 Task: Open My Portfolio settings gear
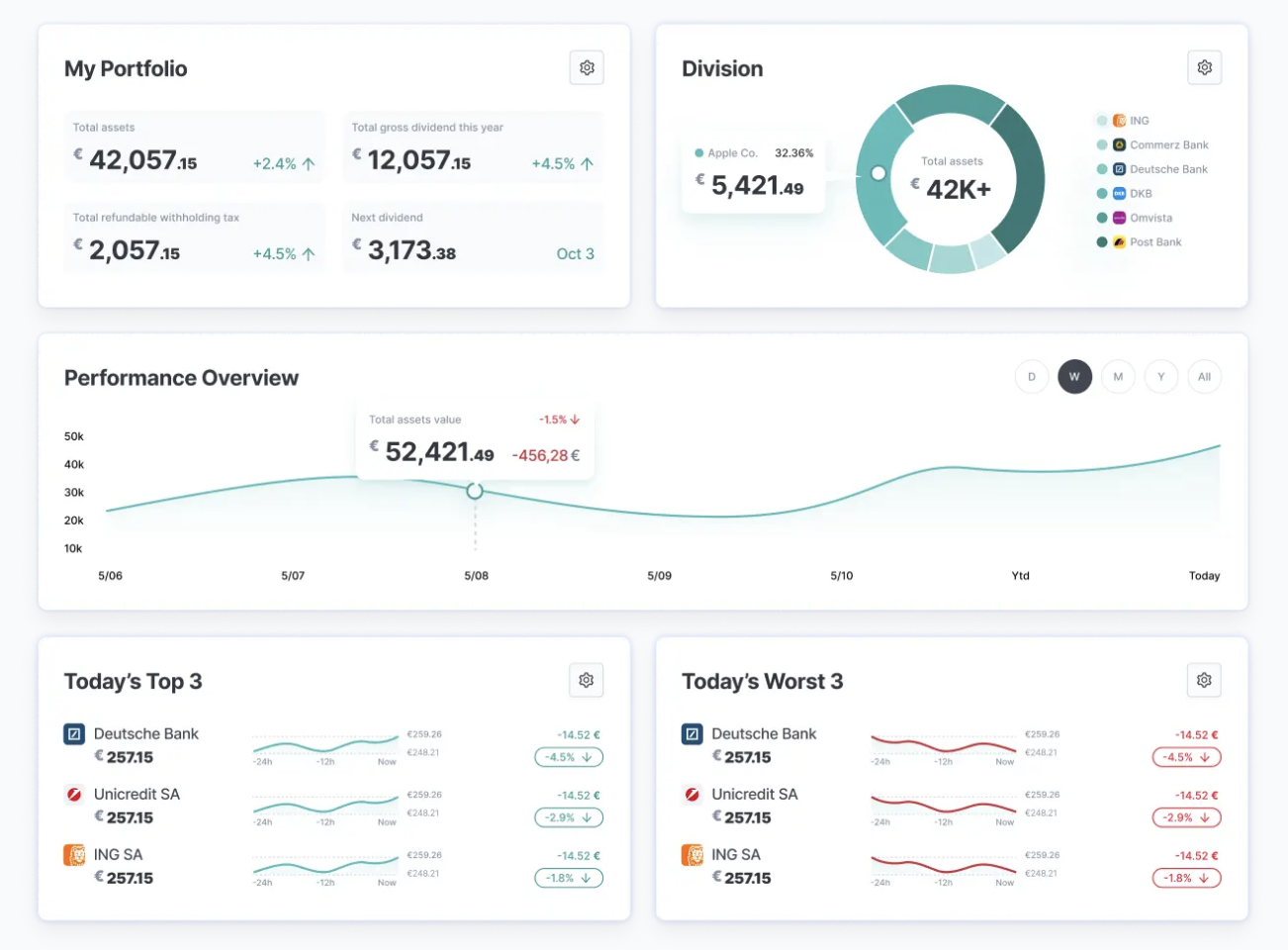tap(587, 67)
